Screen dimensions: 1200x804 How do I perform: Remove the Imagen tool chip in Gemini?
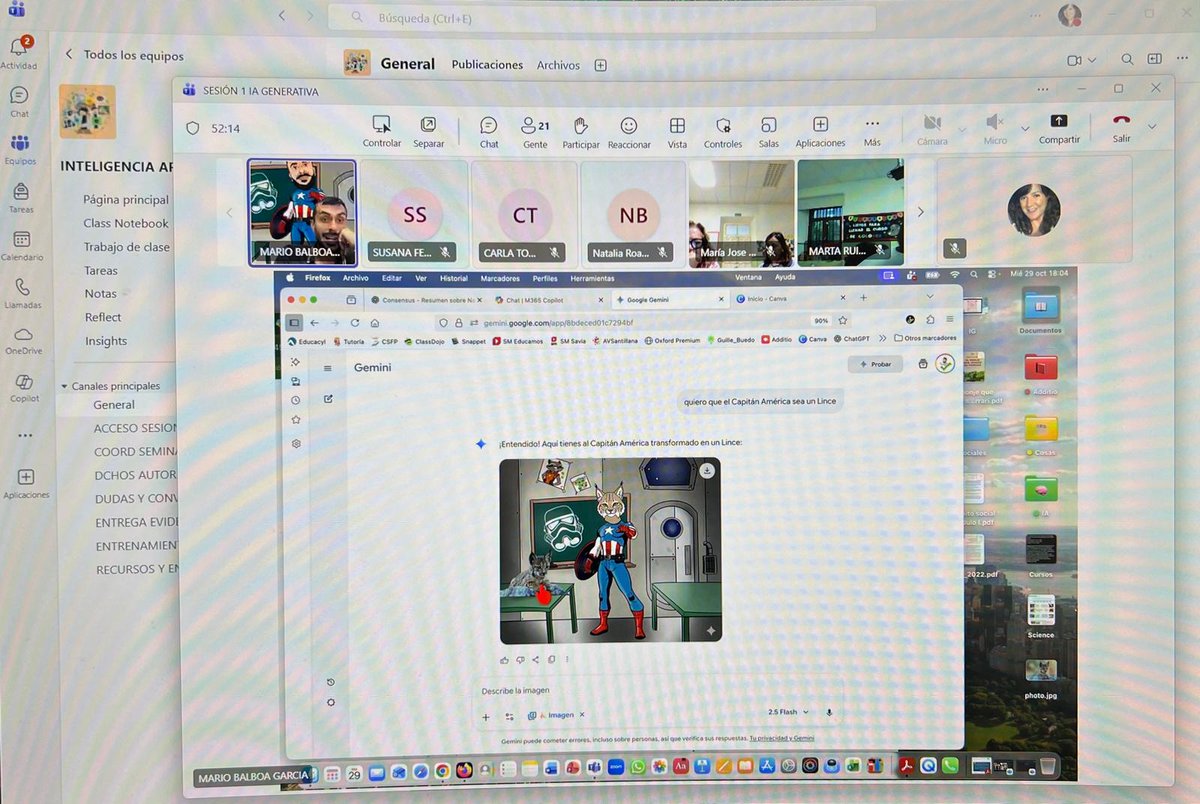point(582,715)
